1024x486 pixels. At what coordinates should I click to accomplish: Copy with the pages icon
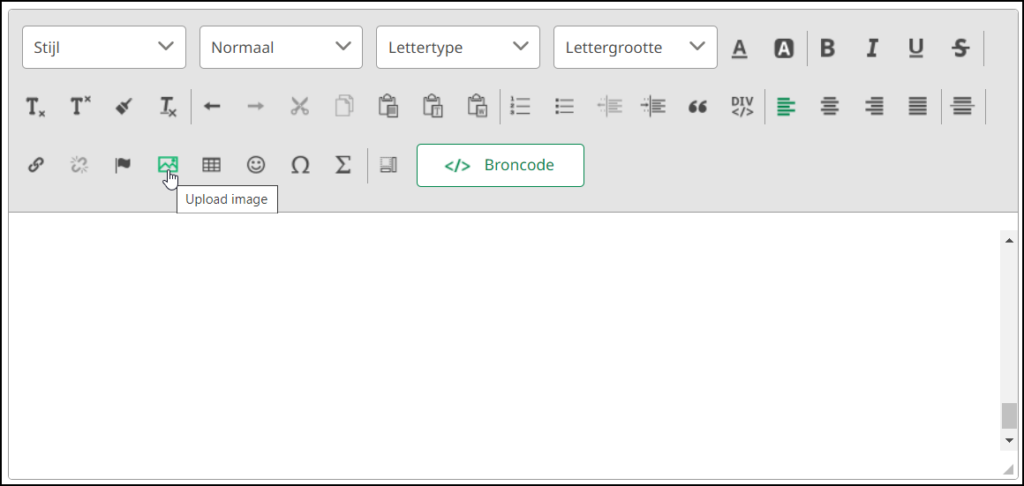(x=344, y=106)
